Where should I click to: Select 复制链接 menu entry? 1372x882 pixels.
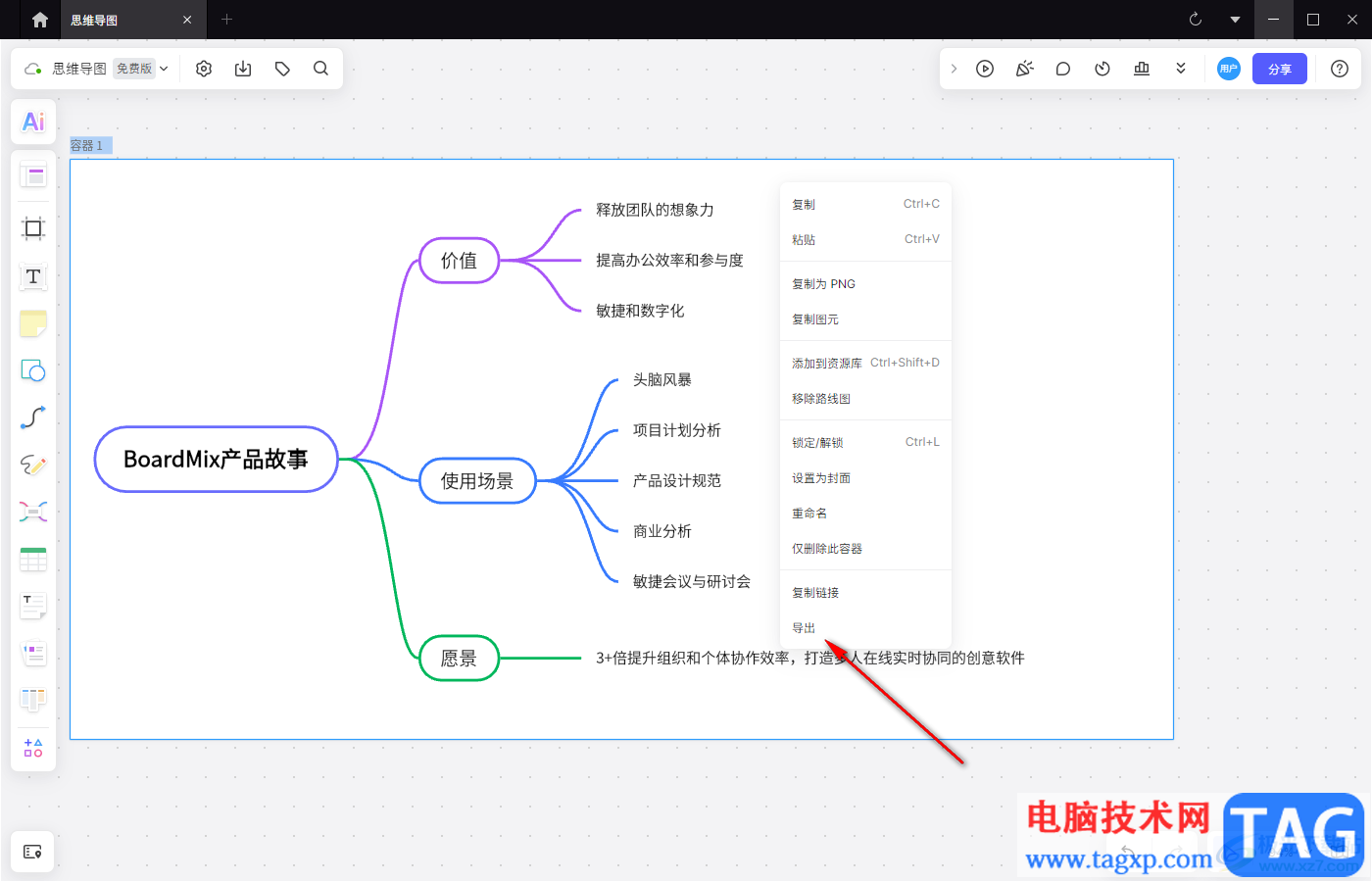click(x=865, y=593)
